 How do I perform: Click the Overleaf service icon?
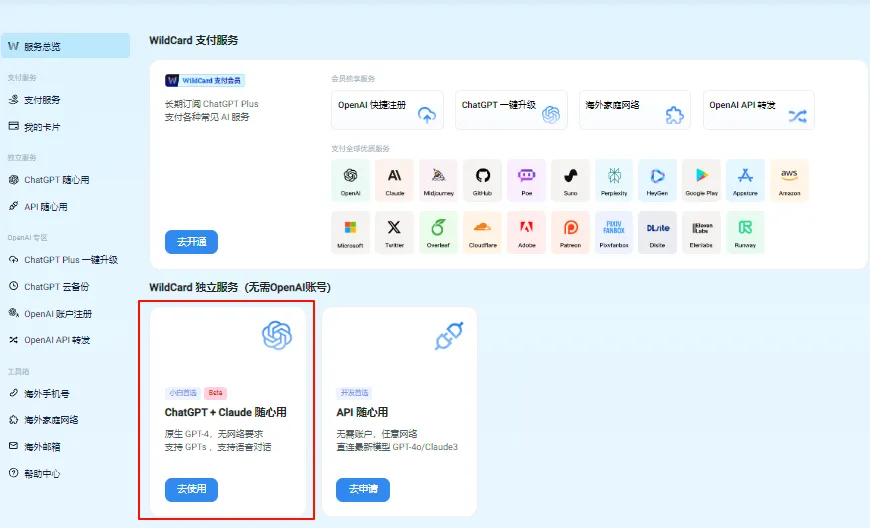click(x=438, y=232)
